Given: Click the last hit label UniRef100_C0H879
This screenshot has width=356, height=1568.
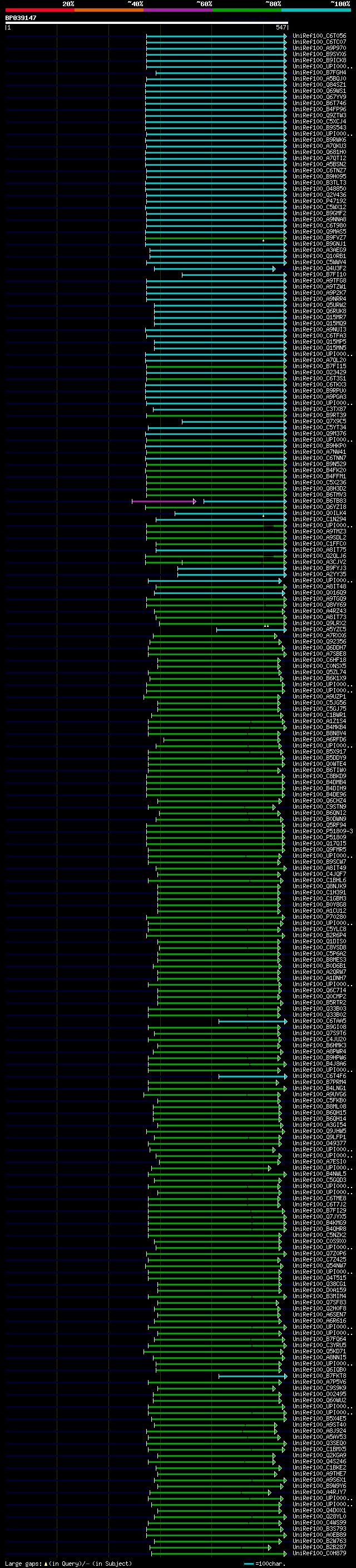Looking at the screenshot, I should [x=319, y=1554].
